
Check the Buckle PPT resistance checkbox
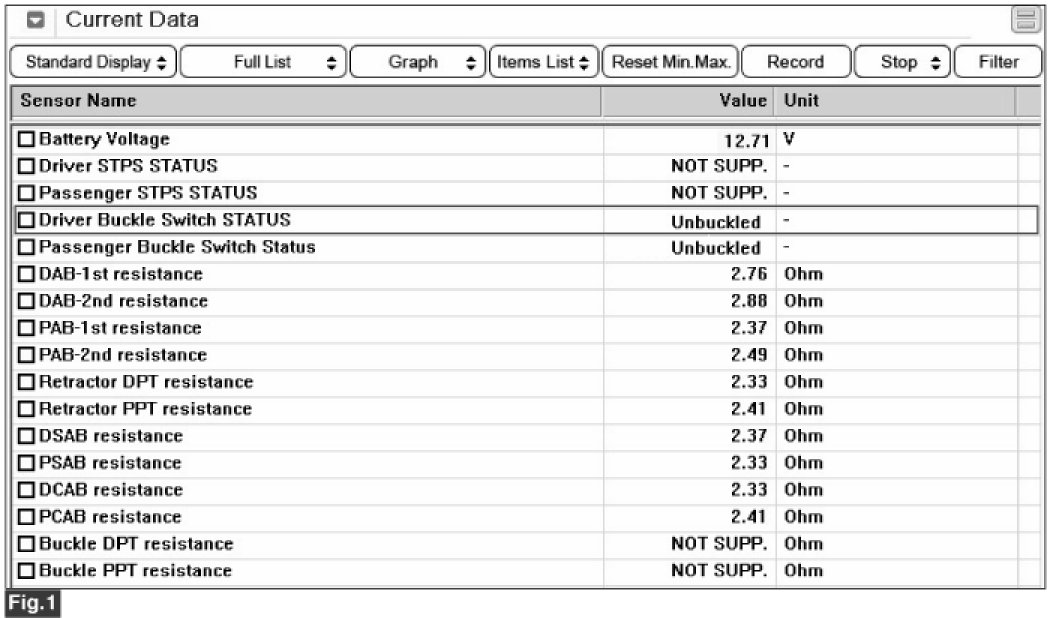[x=27, y=571]
